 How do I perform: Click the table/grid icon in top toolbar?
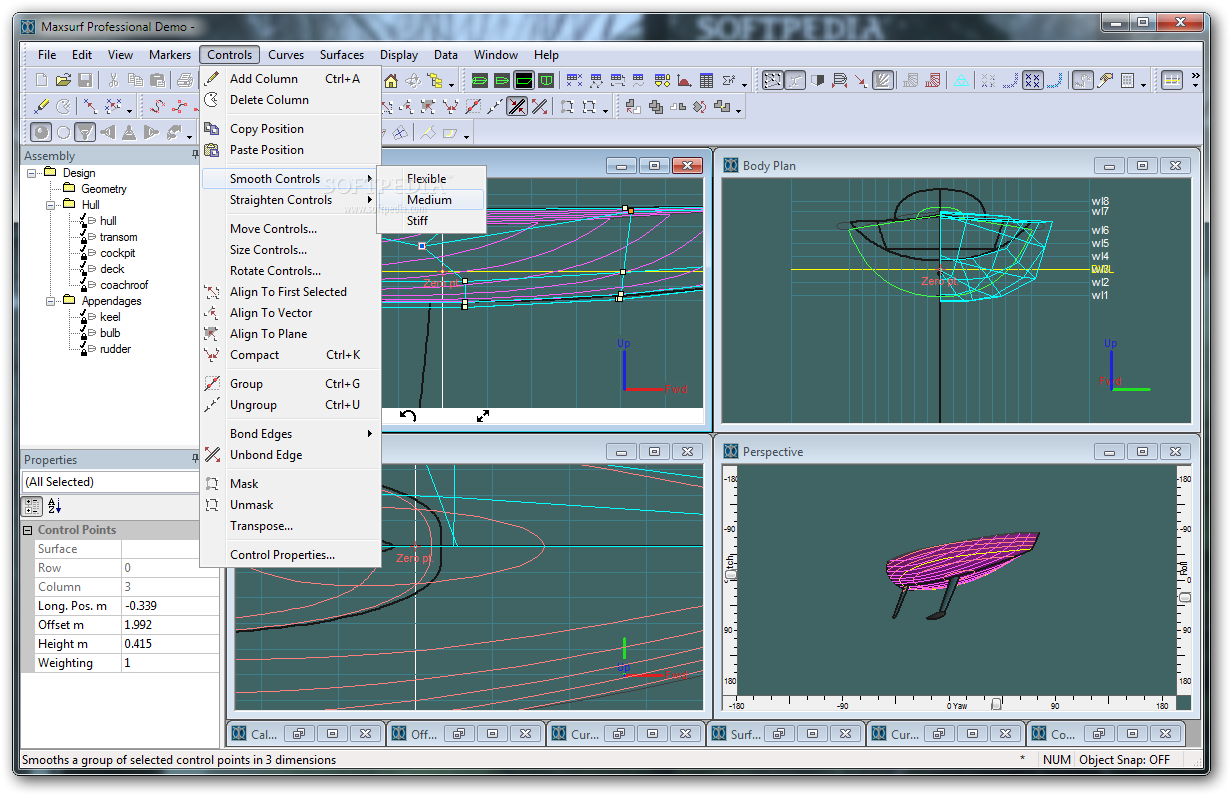tap(706, 81)
